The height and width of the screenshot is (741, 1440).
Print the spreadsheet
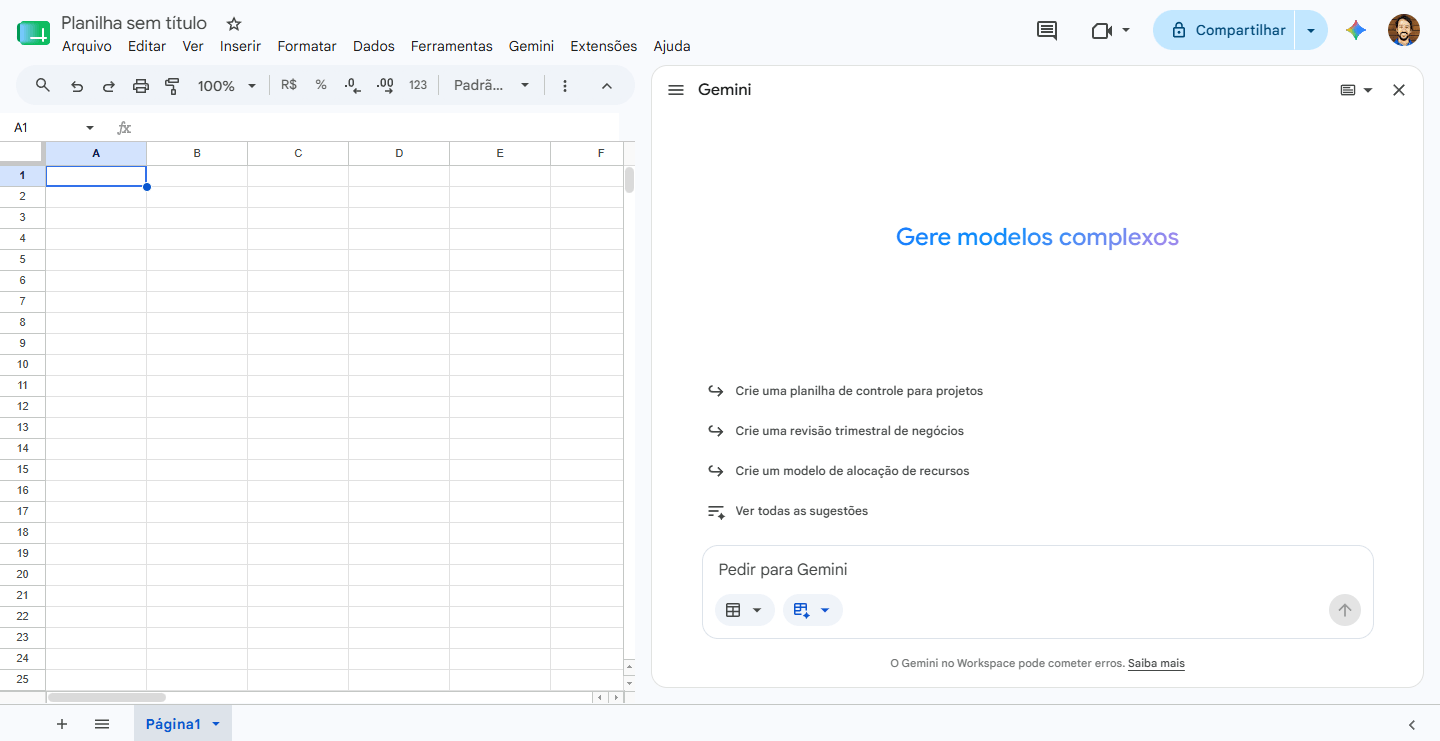141,86
